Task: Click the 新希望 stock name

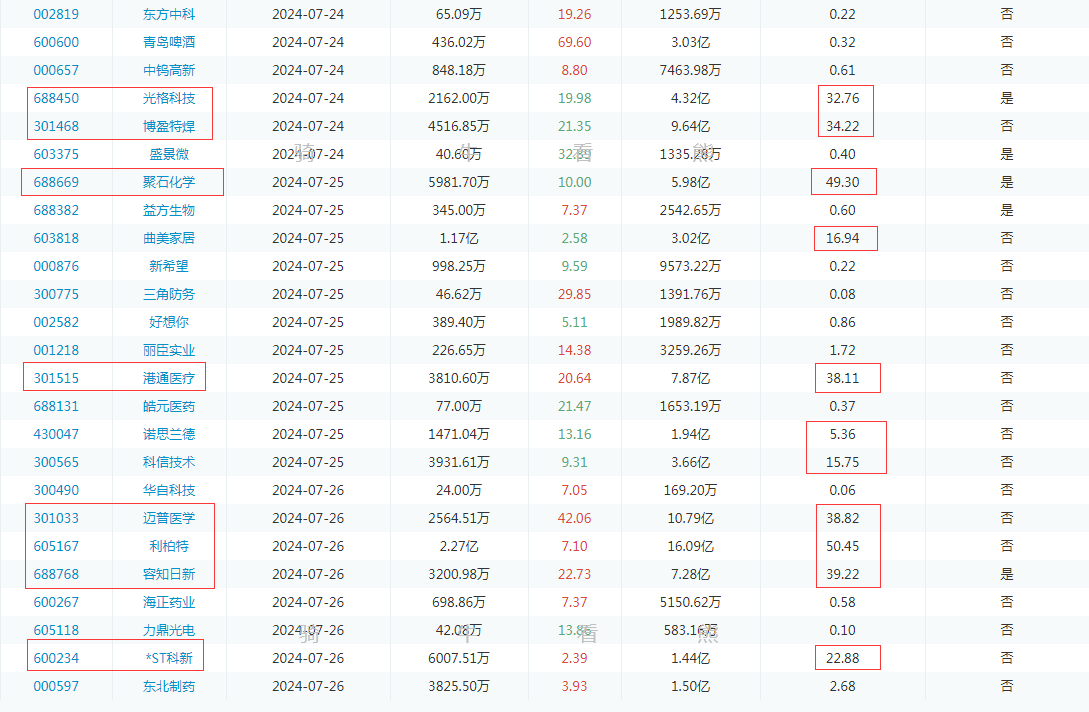Action: coord(168,266)
